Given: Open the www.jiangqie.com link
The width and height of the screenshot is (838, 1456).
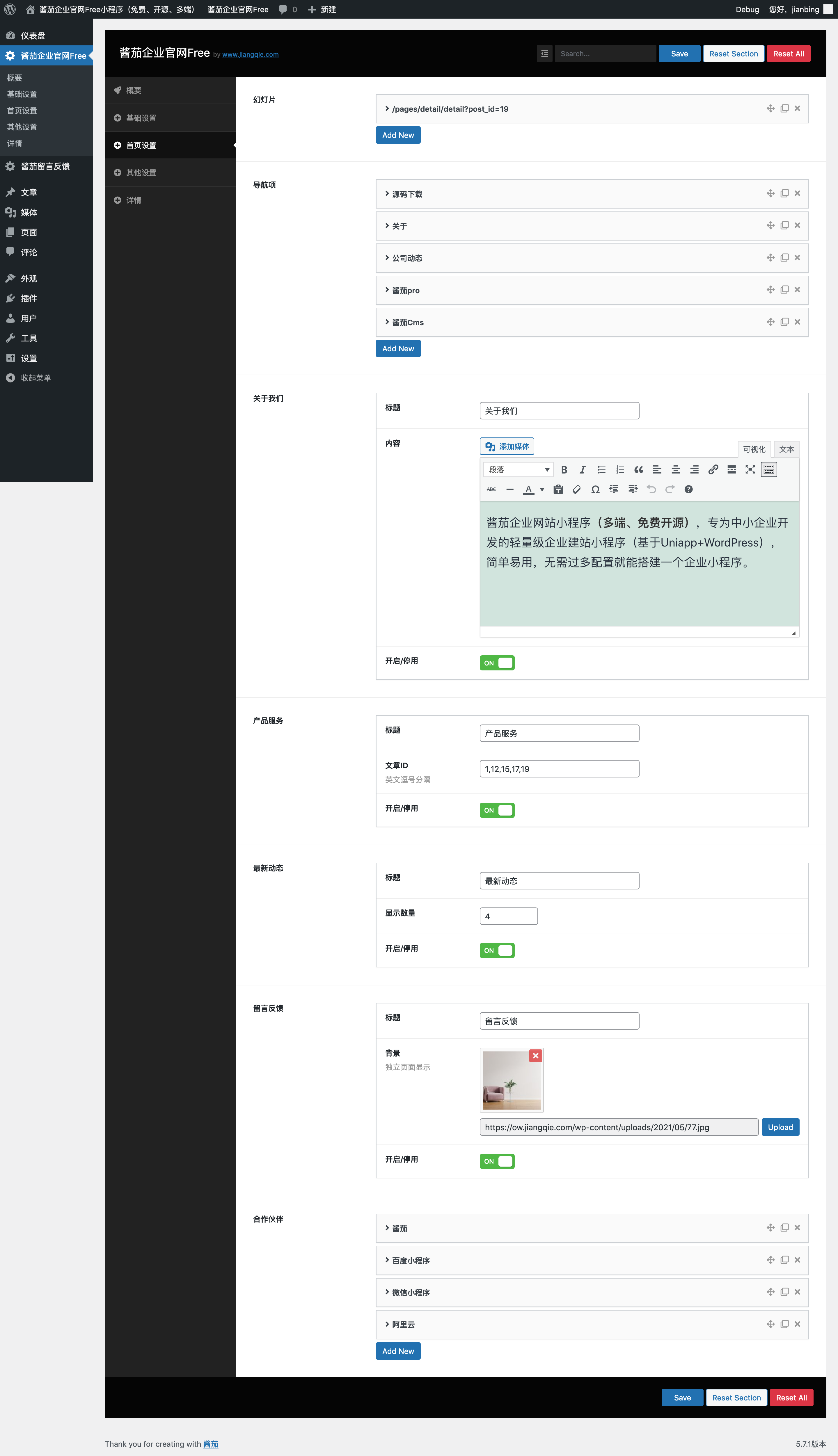Looking at the screenshot, I should [250, 55].
